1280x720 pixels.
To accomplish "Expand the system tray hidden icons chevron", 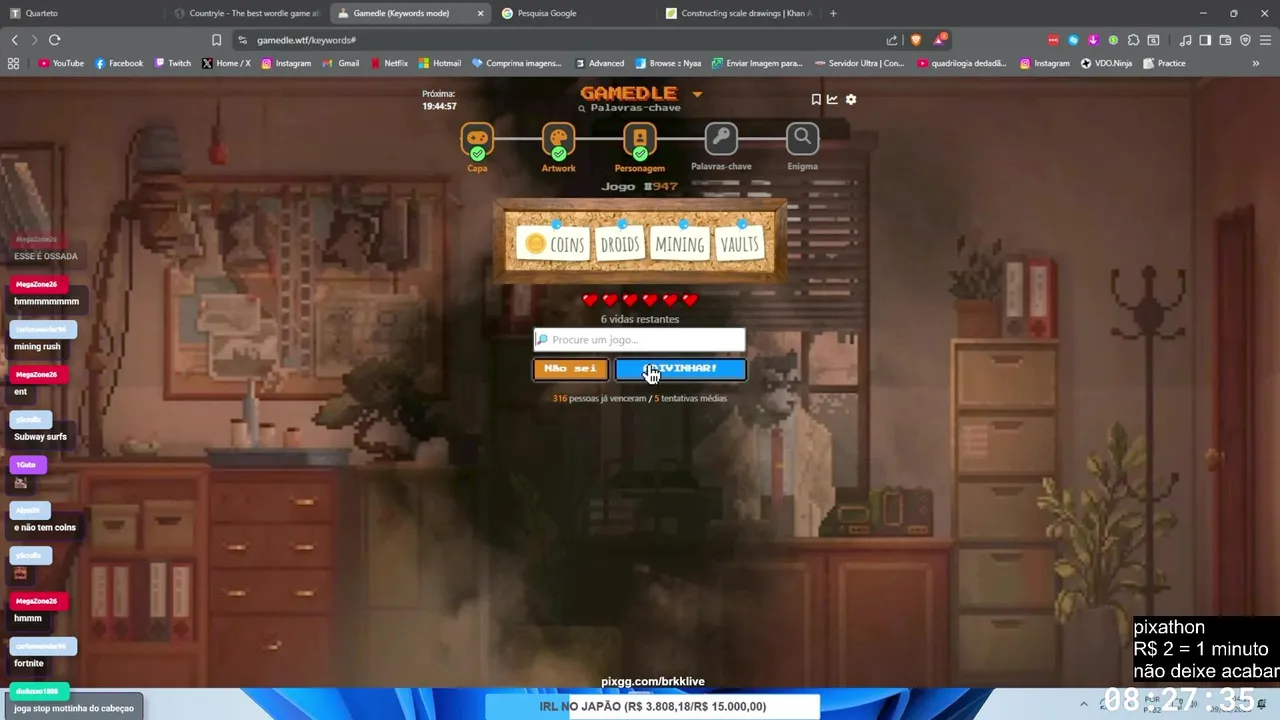I will 1083,704.
